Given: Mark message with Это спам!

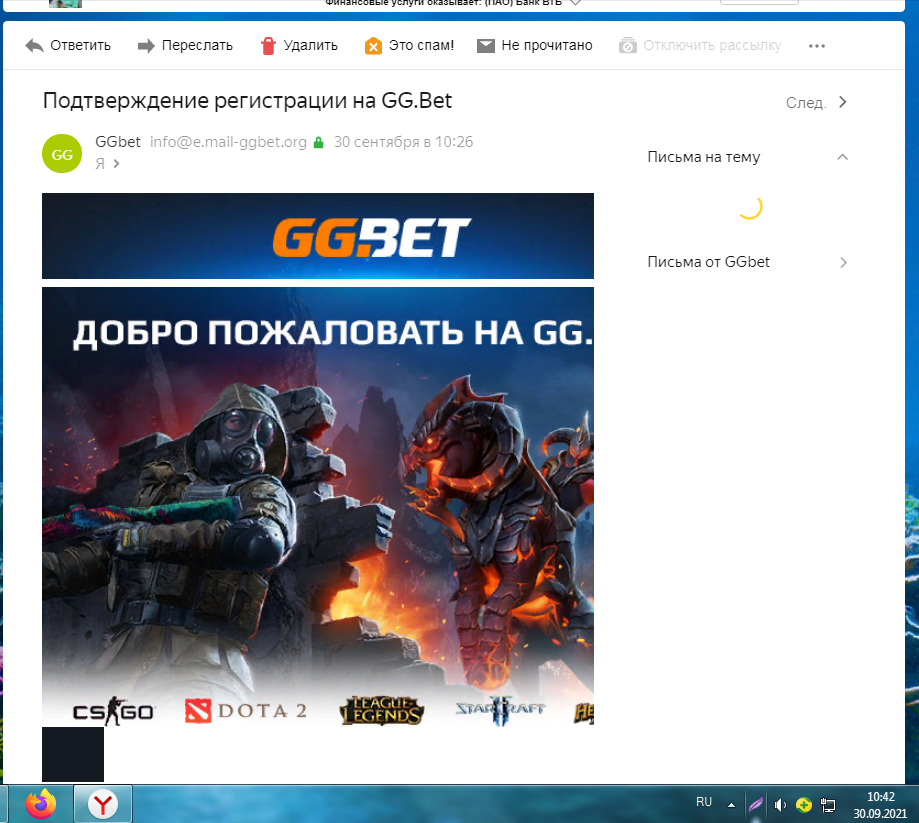Looking at the screenshot, I should (421, 46).
